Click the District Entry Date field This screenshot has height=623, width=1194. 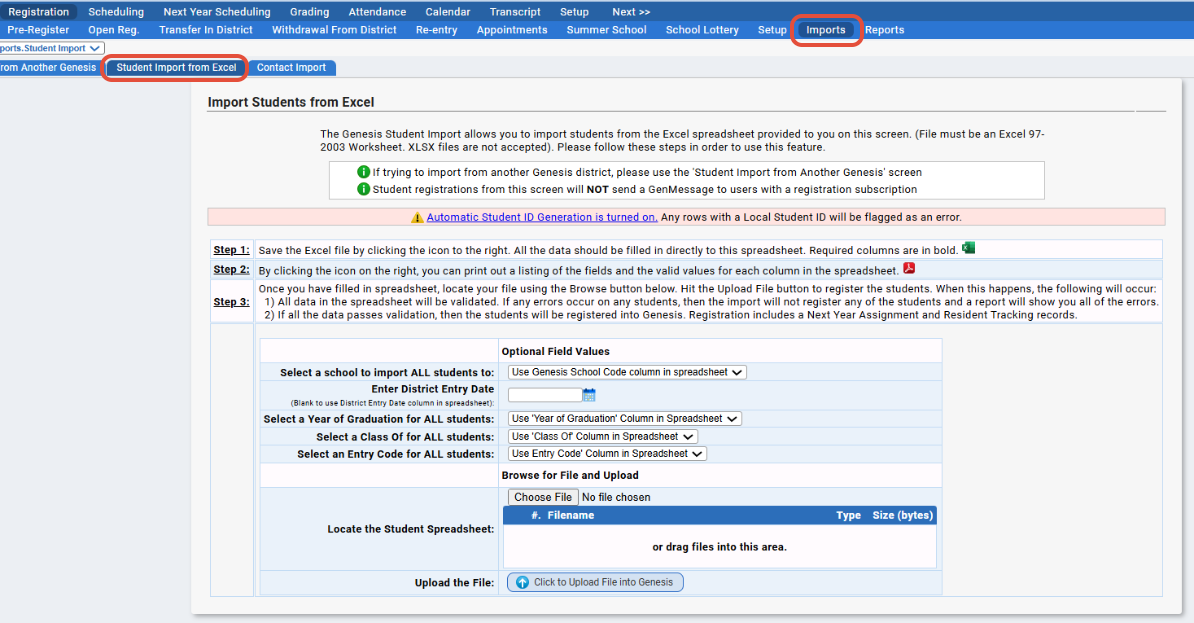545,395
